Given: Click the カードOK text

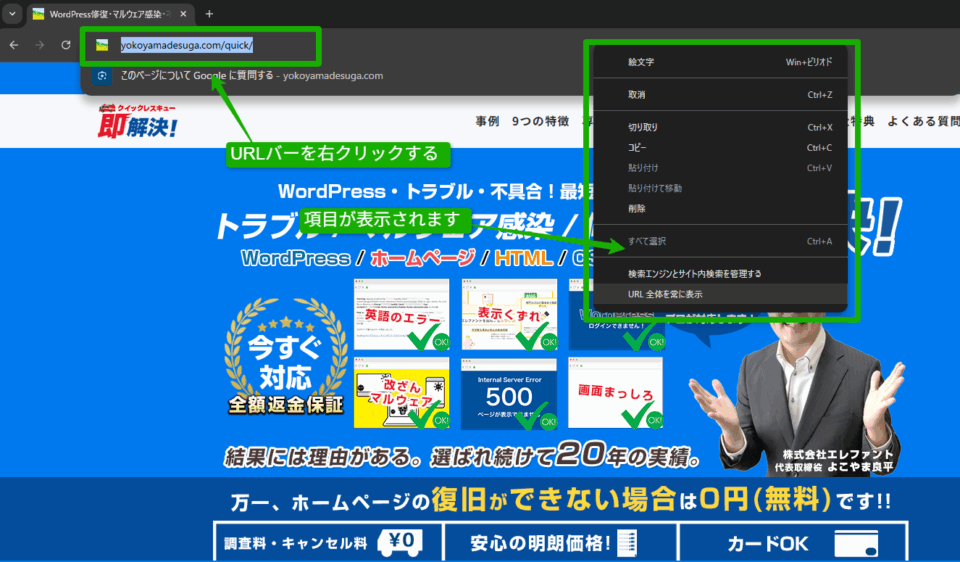Looking at the screenshot, I should click(768, 544).
